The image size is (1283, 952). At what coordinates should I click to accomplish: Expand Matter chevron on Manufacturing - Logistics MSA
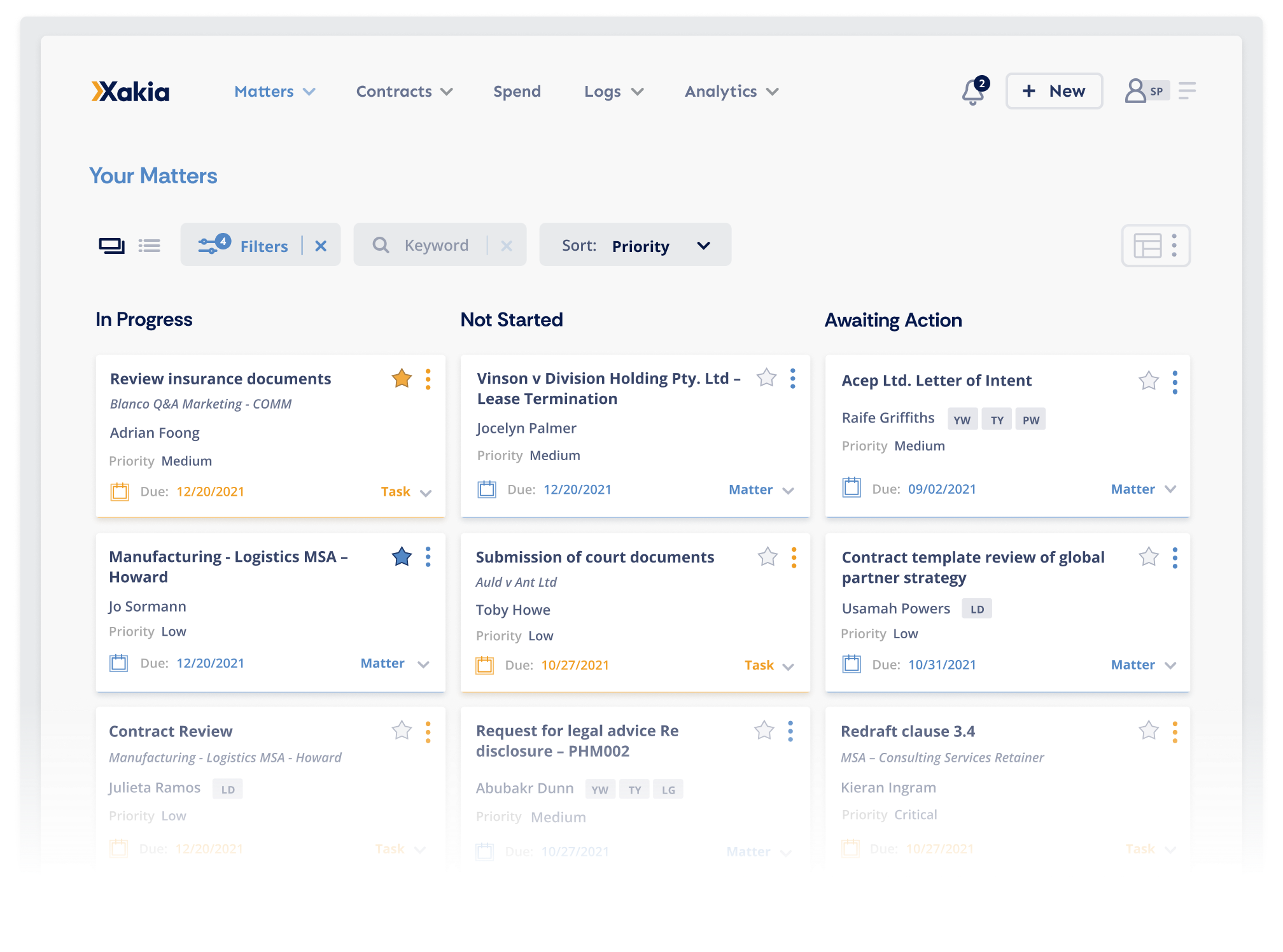pos(424,664)
